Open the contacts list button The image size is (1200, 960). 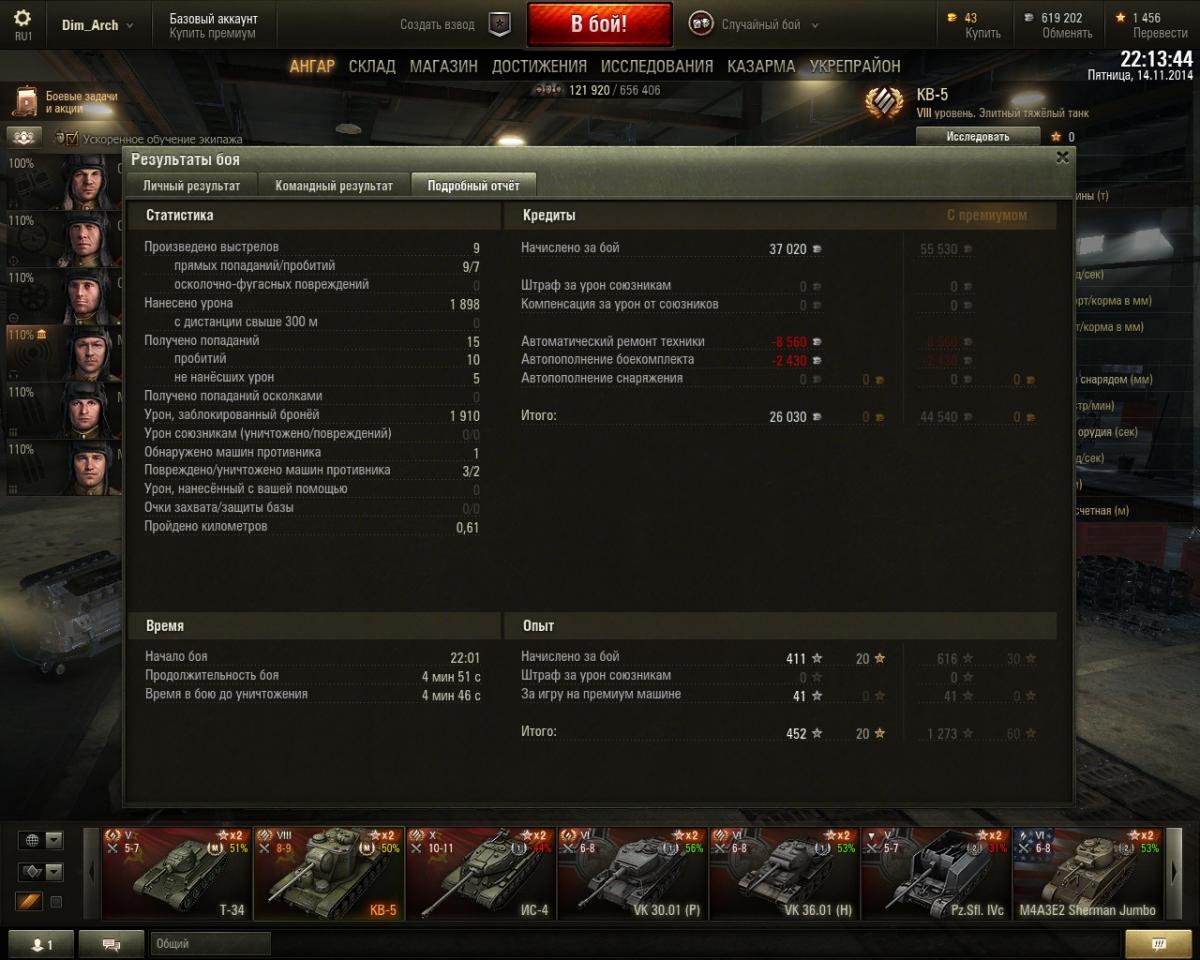[x=40, y=944]
